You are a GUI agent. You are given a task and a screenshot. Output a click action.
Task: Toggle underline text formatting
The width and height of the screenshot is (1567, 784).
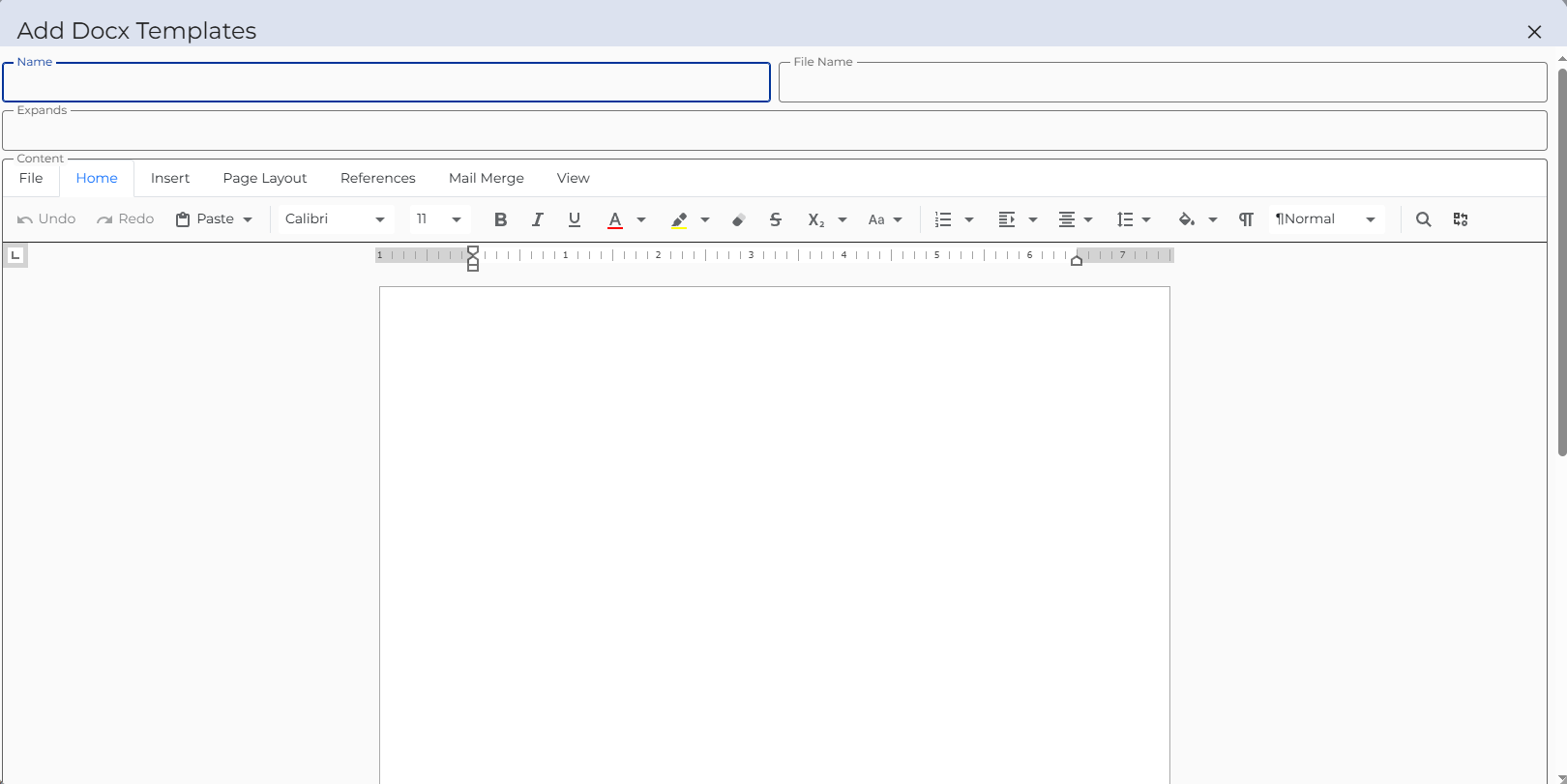[x=575, y=219]
